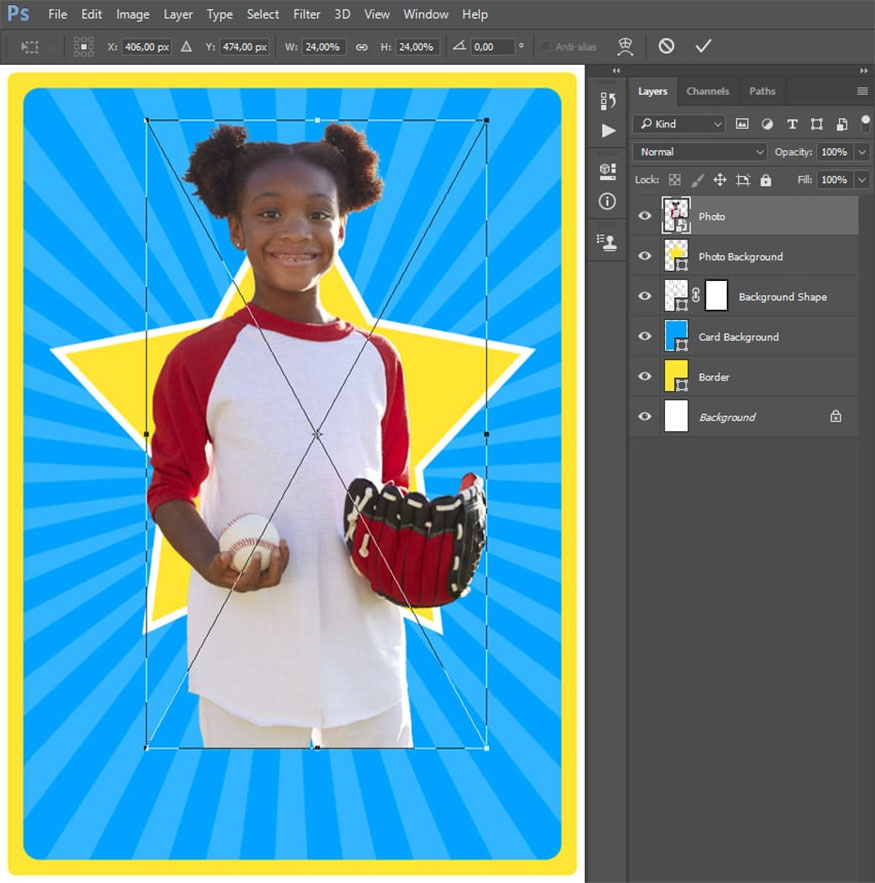Viewport: 875px width, 883px height.
Task: Open the Opacity slider dropdown arrow
Action: (862, 152)
